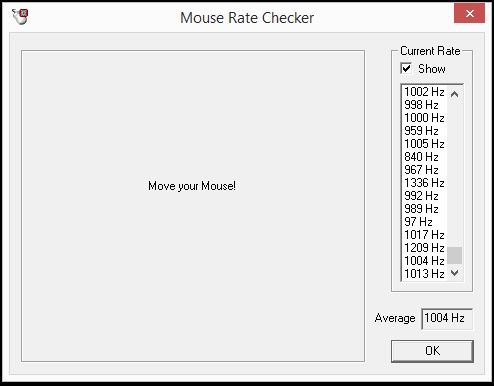This screenshot has height=386, width=494.
Task: Click the Mouse Rate Checker app icon
Action: click(20, 17)
